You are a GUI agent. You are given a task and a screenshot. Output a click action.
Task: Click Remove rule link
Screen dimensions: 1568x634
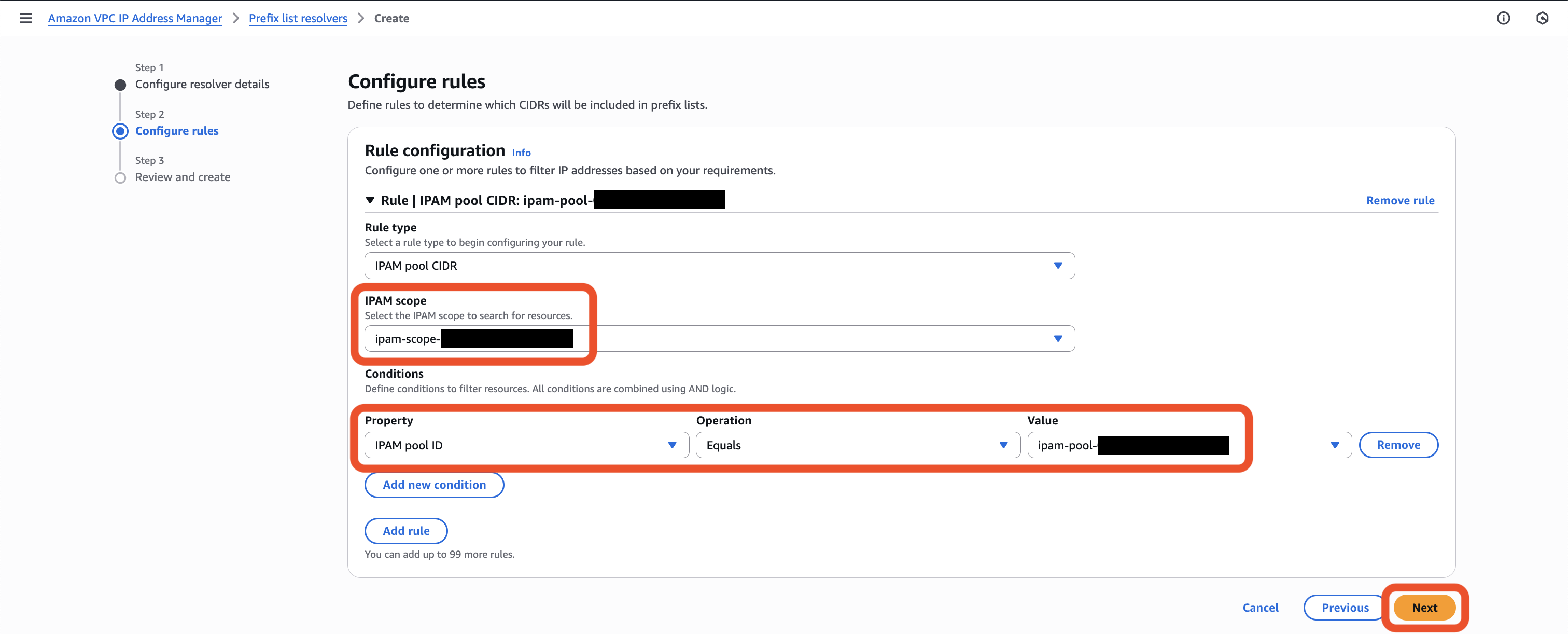point(1399,200)
